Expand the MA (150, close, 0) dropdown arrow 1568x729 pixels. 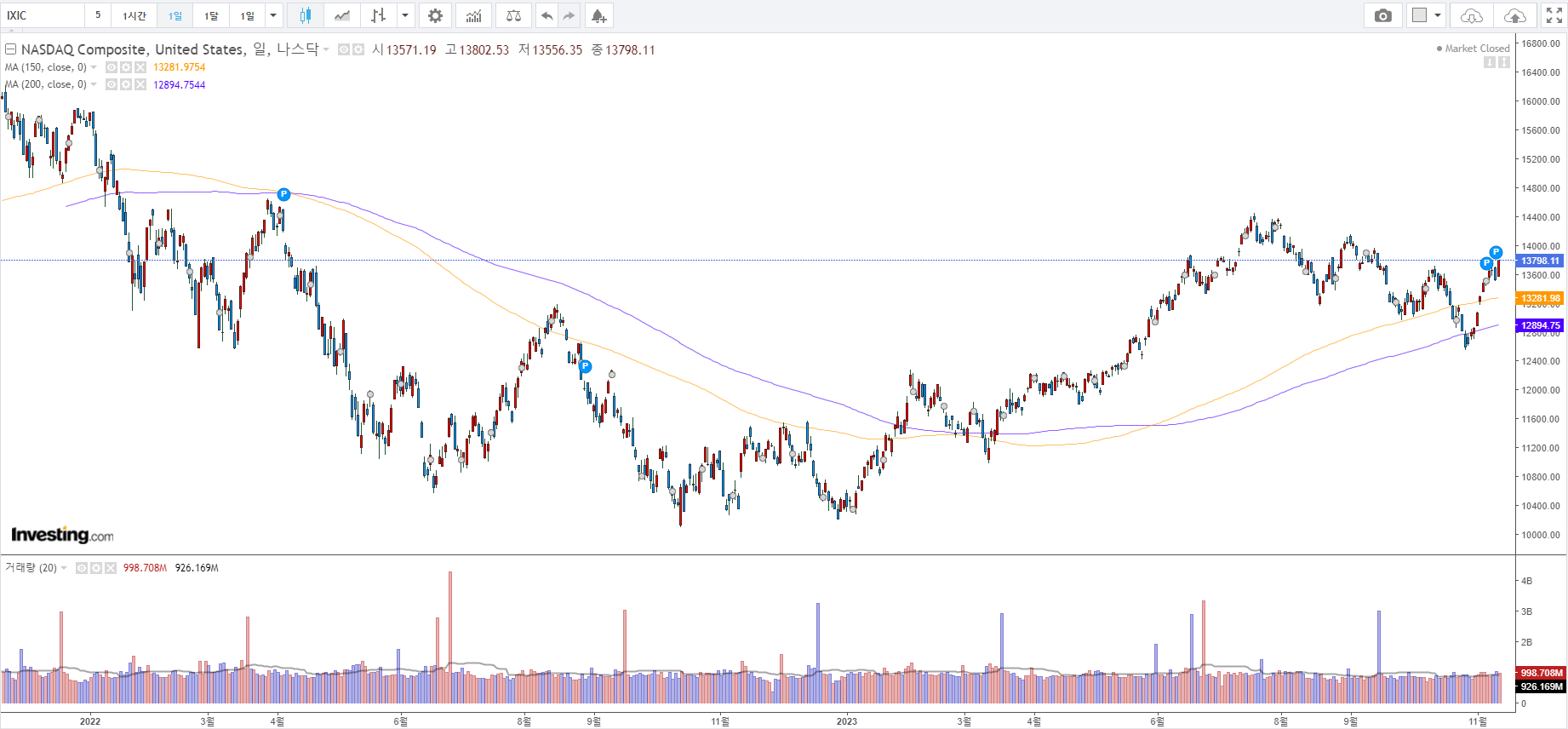click(94, 67)
